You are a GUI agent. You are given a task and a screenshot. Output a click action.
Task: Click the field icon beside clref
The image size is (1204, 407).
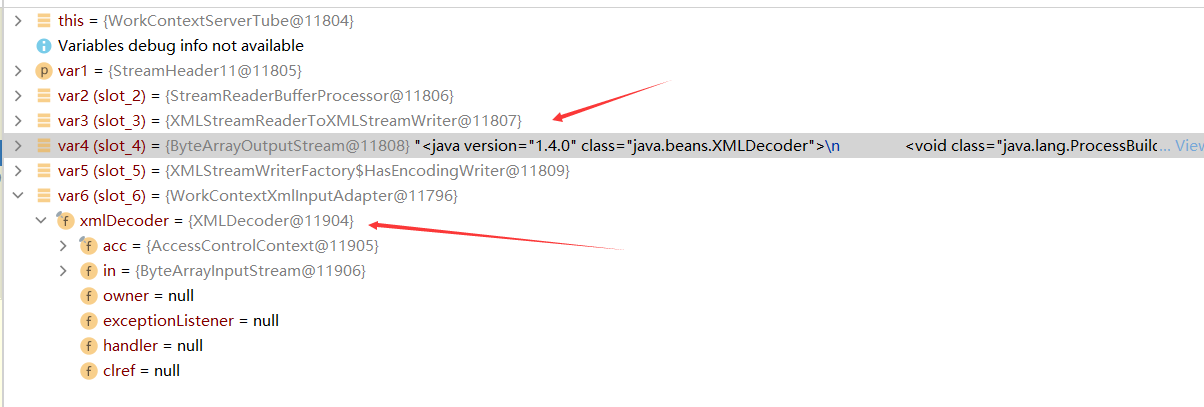coord(88,370)
